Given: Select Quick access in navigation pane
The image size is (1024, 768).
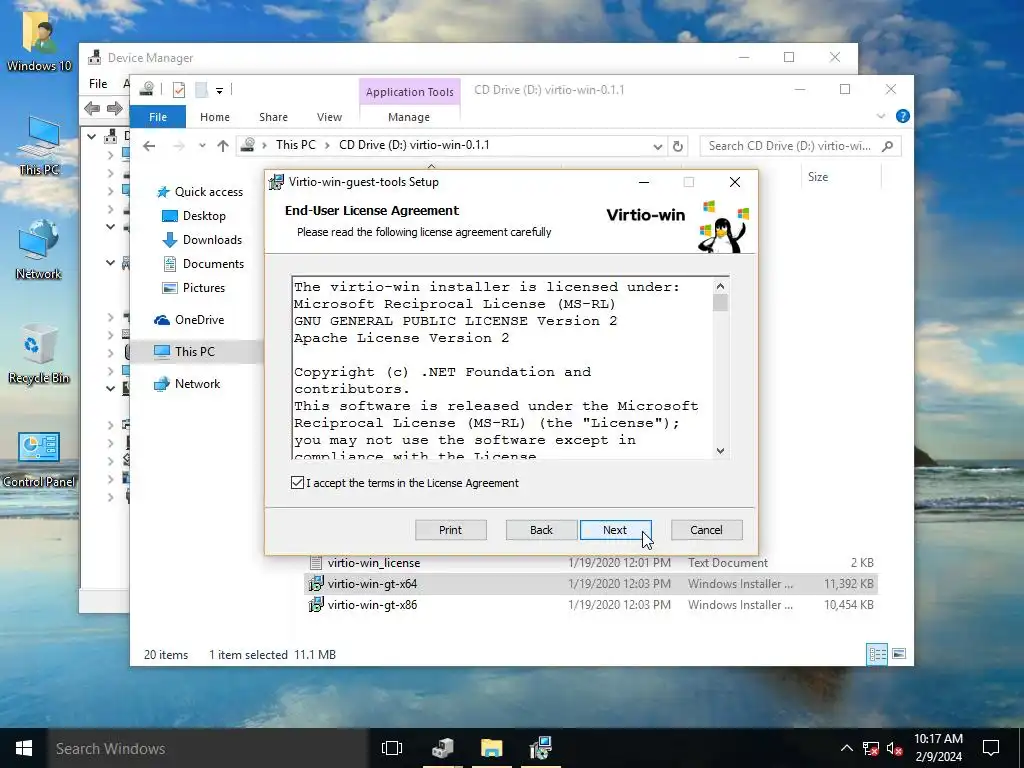Looking at the screenshot, I should [200, 191].
